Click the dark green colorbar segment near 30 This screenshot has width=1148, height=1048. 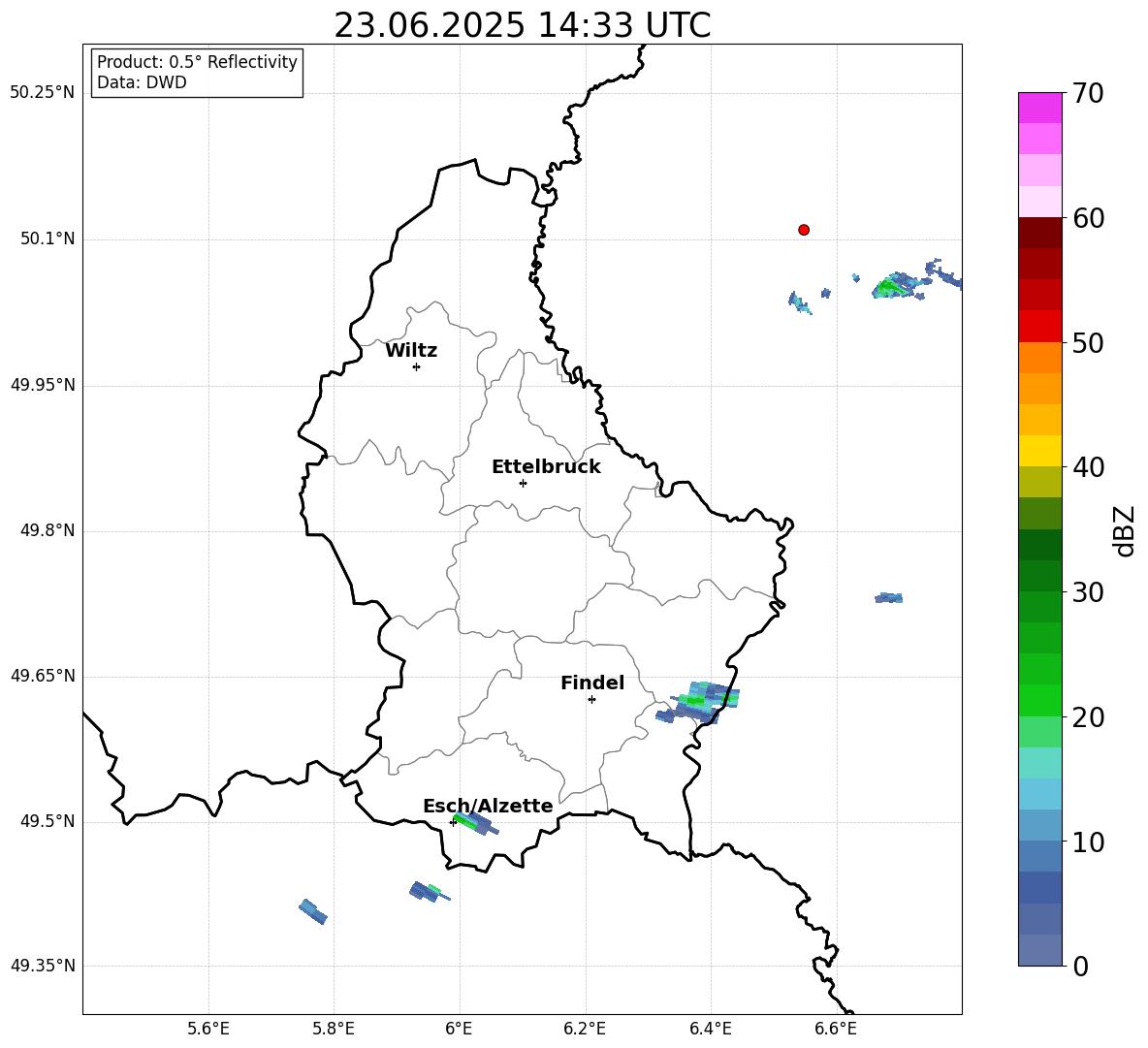pos(1039,575)
